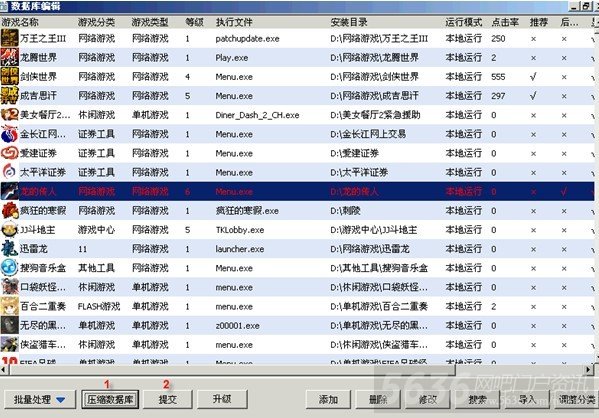Screen dimensions: 599x418
Task: Toggle the 推荐 check mark for 剑侠世界
Action: (533, 77)
